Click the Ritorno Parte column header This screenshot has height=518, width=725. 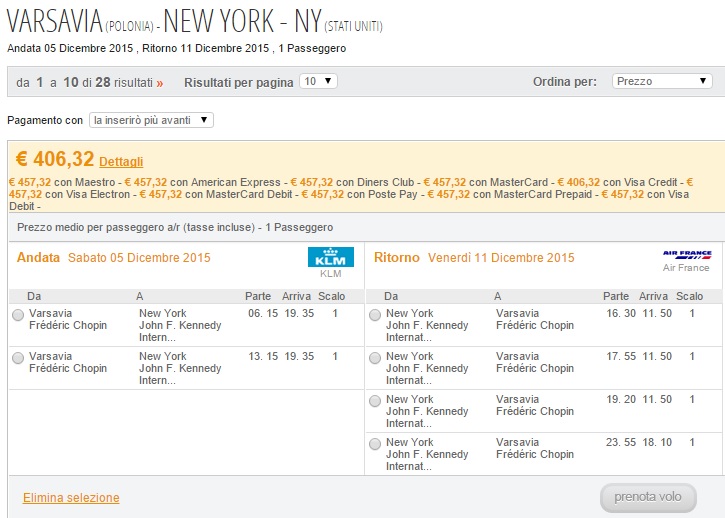[x=616, y=296]
